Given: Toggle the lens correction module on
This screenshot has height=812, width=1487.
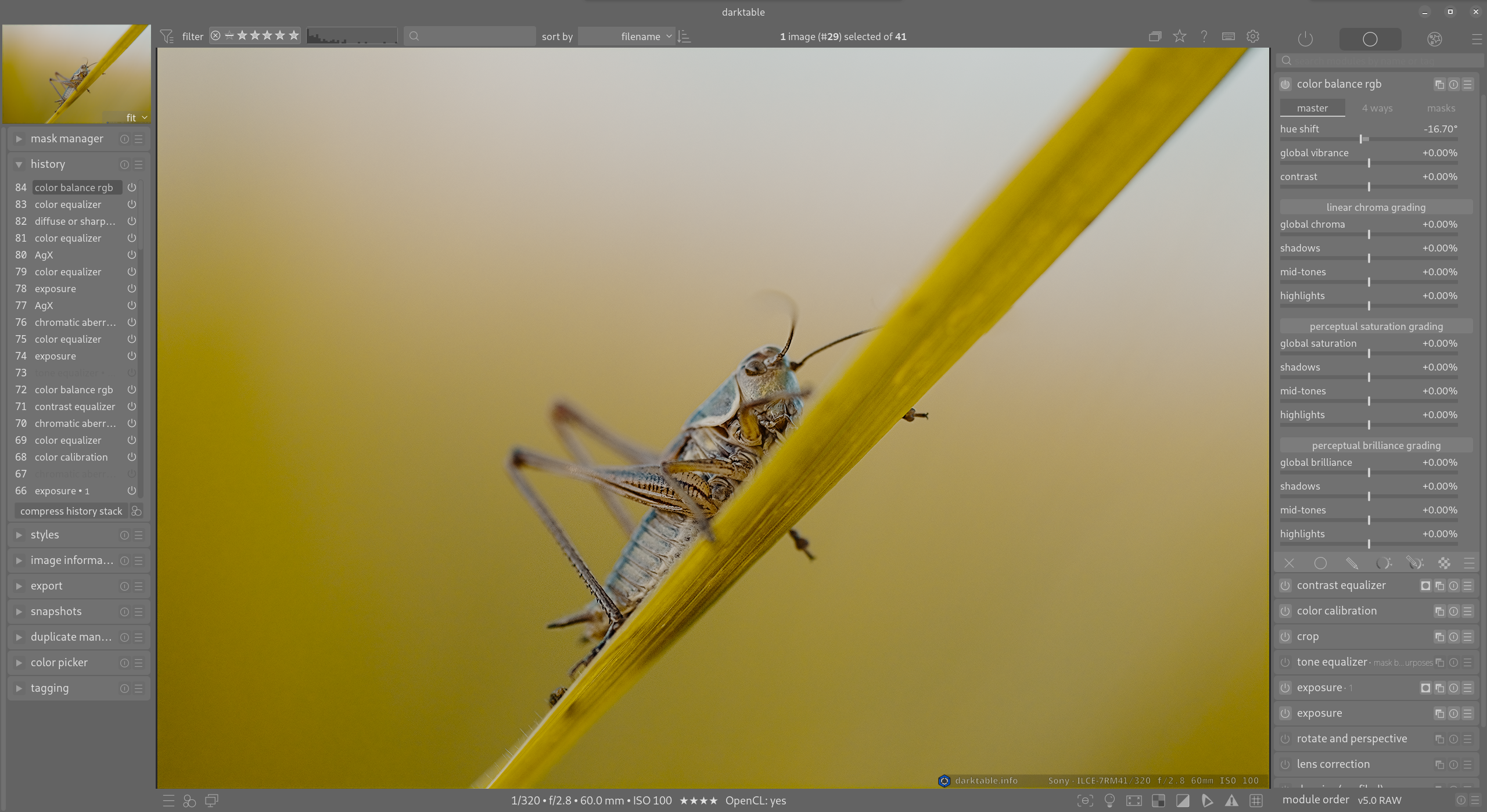Looking at the screenshot, I should (1285, 764).
